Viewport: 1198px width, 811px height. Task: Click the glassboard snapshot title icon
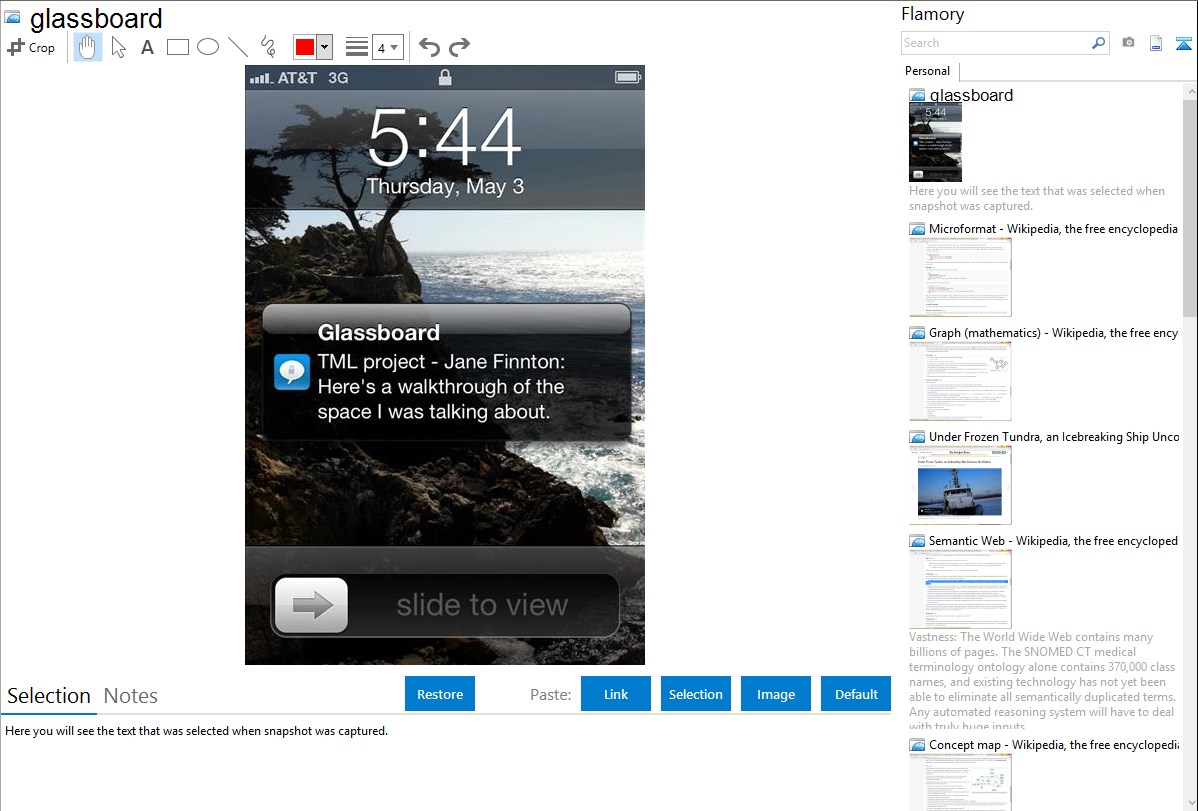[x=12, y=17]
